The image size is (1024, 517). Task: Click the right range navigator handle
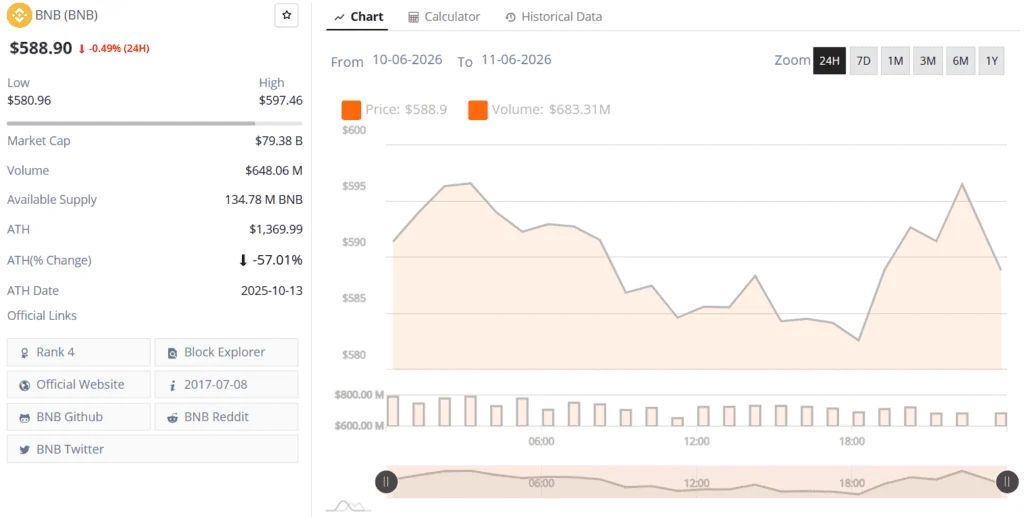(1007, 482)
